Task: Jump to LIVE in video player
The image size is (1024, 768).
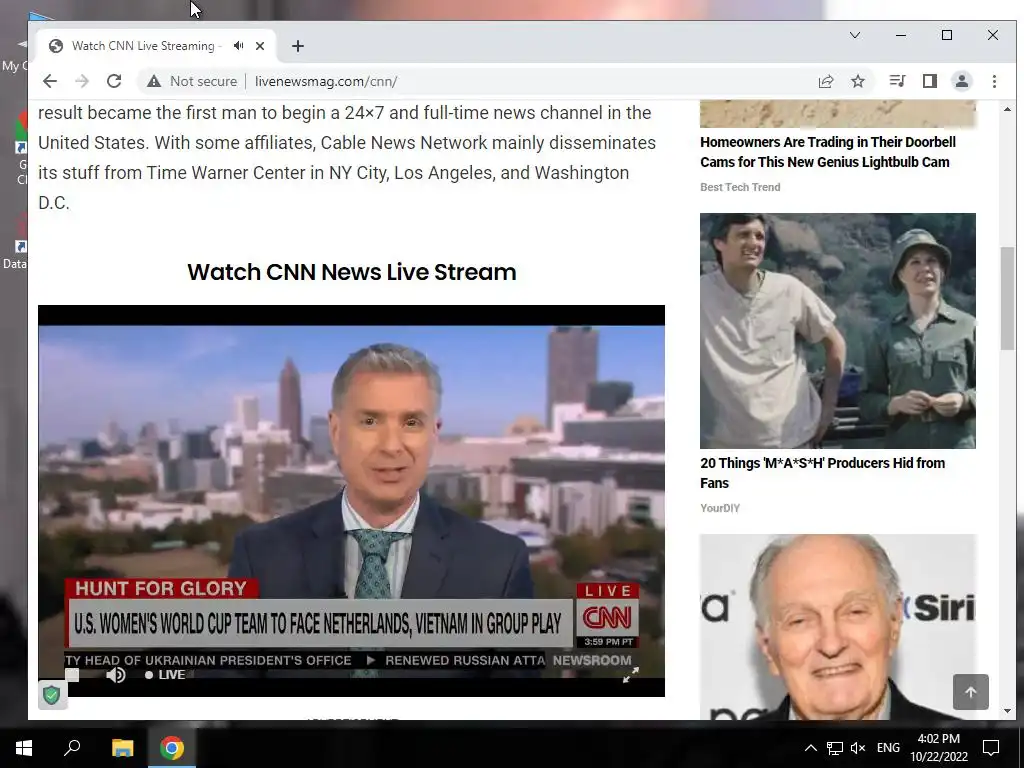Action: point(165,675)
